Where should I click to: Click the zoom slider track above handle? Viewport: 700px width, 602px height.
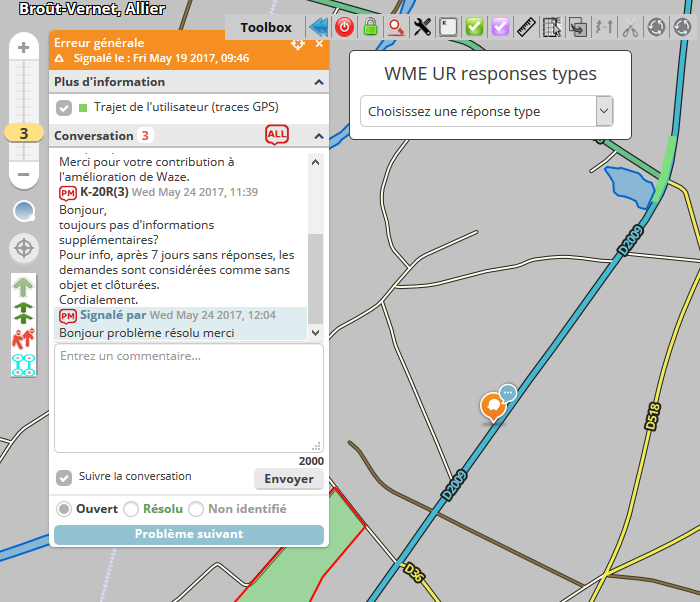coord(24,92)
